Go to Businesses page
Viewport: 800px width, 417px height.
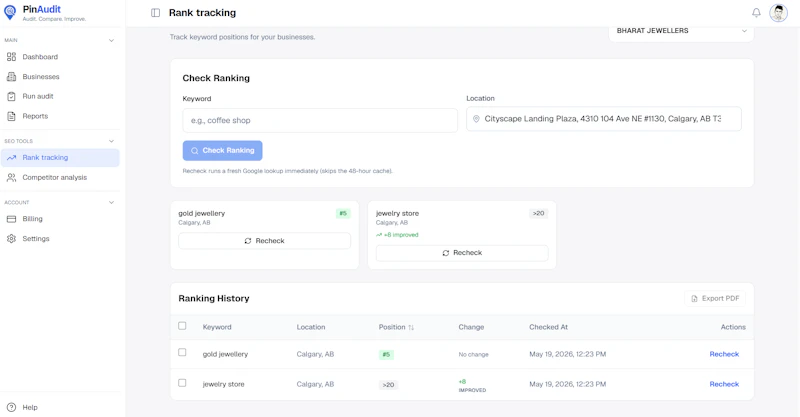coord(60,77)
